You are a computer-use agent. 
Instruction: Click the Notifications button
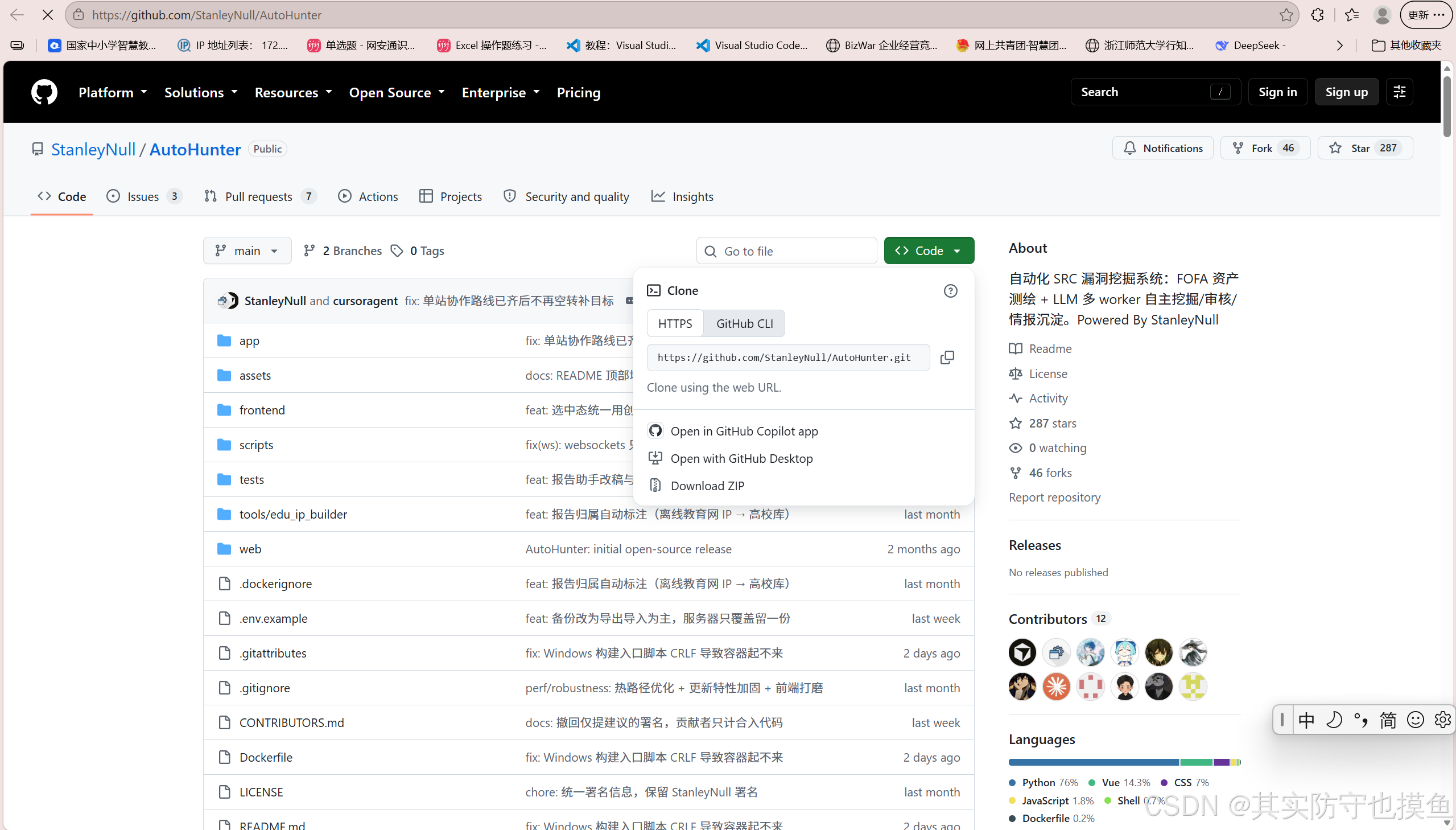[x=1162, y=148]
